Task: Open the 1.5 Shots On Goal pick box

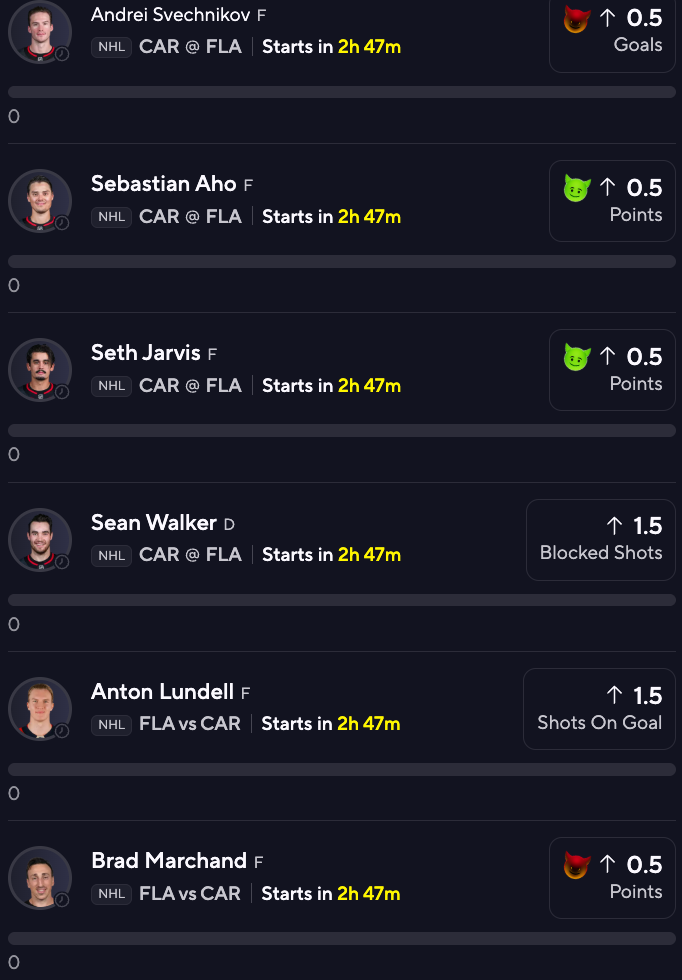Action: click(599, 709)
